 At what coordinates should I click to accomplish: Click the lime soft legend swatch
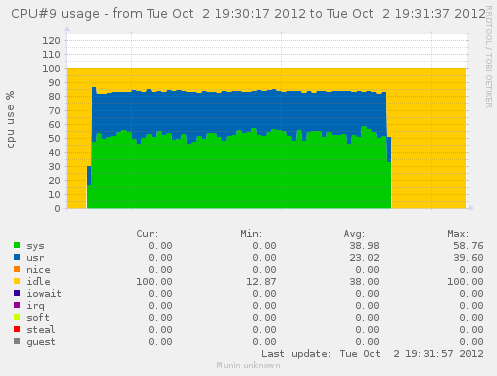pos(17,317)
